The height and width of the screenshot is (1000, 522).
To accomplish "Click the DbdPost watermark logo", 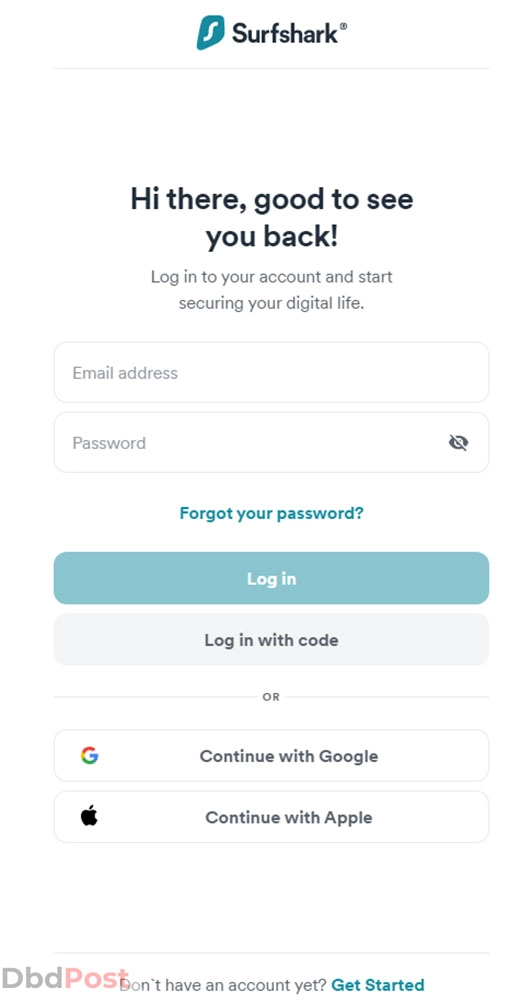I will (64, 978).
